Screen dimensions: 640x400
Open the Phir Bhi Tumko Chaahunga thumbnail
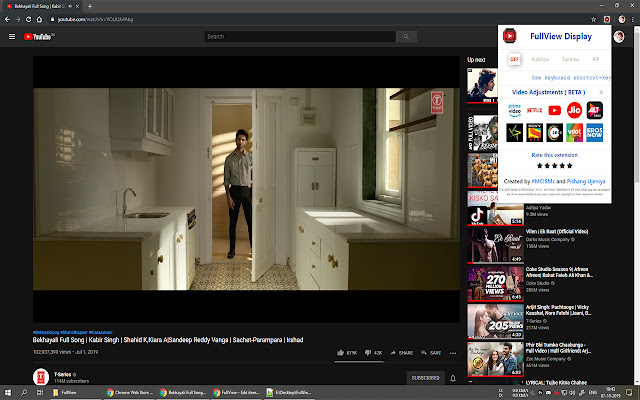[496, 359]
